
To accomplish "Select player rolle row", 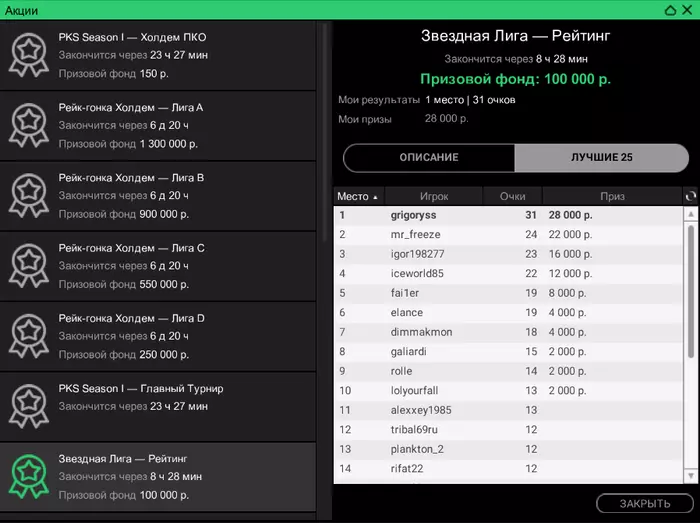I will (x=508, y=371).
